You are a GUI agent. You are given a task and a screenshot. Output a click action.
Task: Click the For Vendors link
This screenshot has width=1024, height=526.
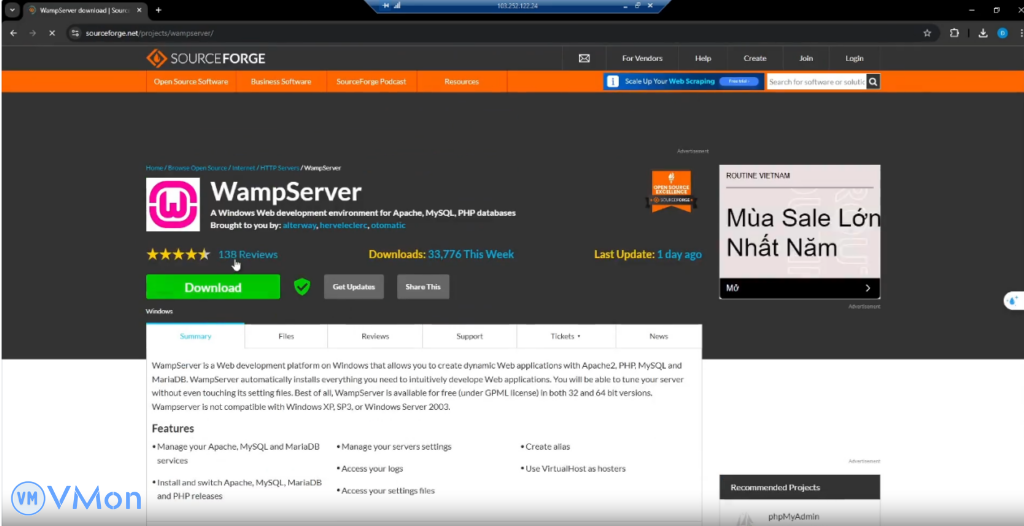click(x=642, y=58)
